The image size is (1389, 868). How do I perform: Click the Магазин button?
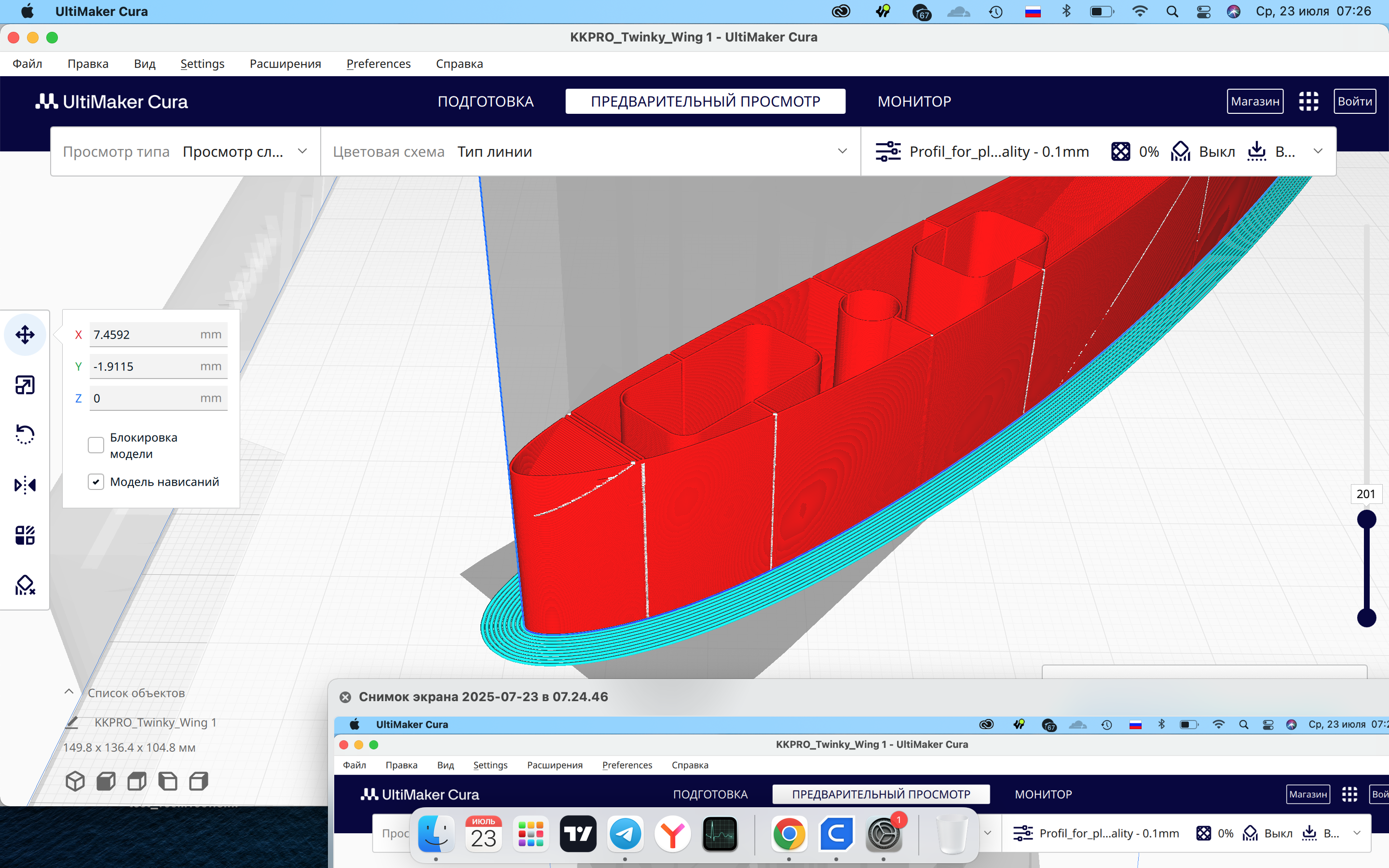click(x=1255, y=102)
